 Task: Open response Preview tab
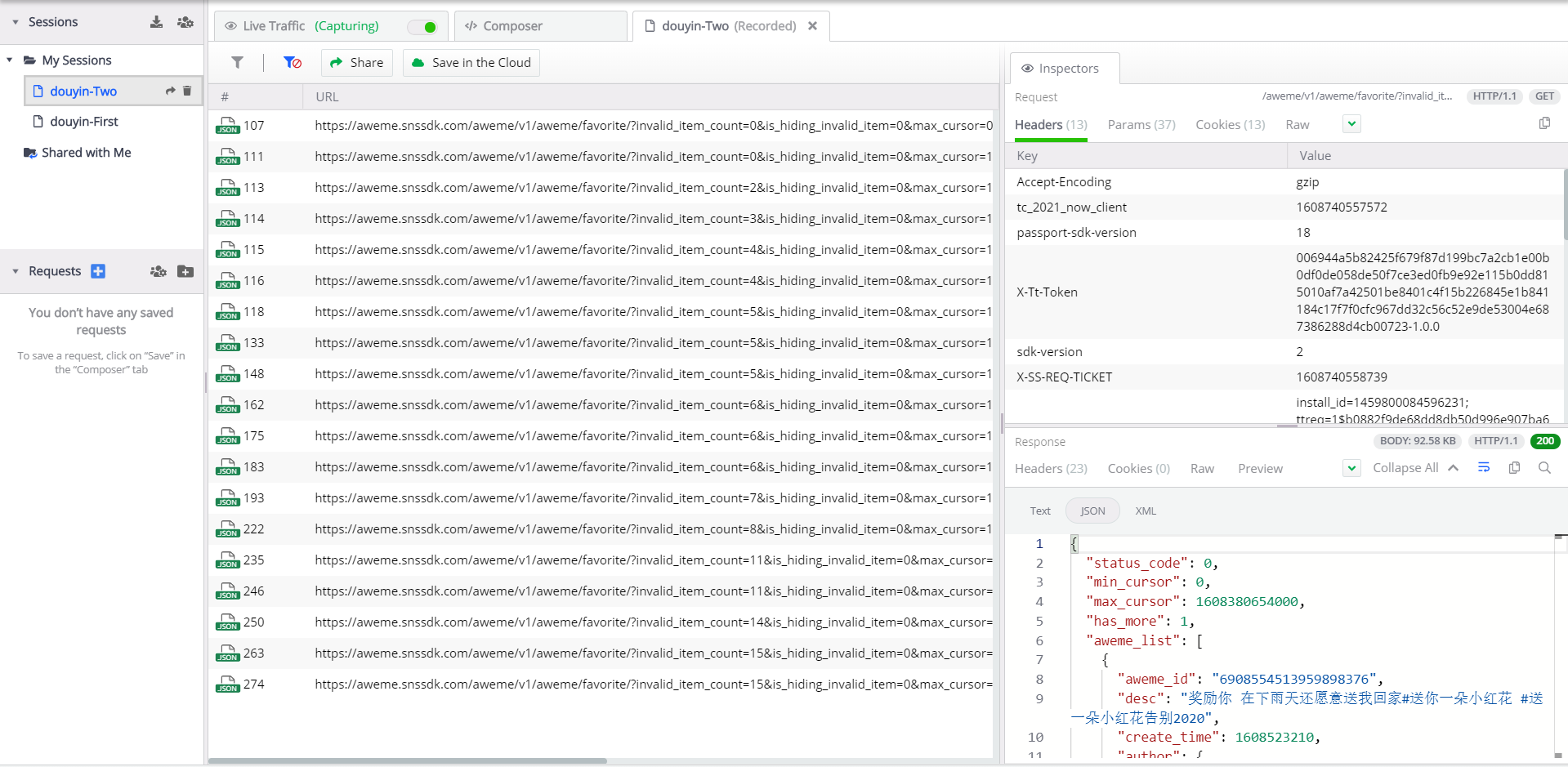pyautogui.click(x=1260, y=469)
